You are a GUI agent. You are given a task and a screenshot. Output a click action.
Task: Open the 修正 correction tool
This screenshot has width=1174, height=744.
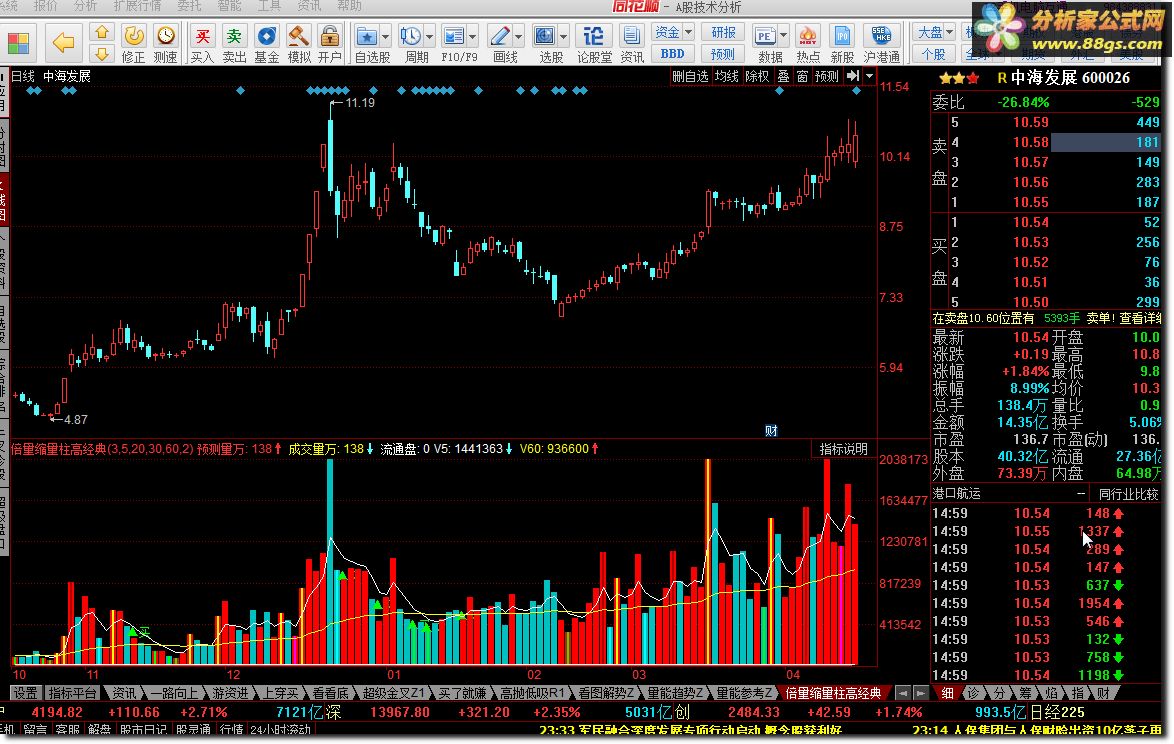133,43
